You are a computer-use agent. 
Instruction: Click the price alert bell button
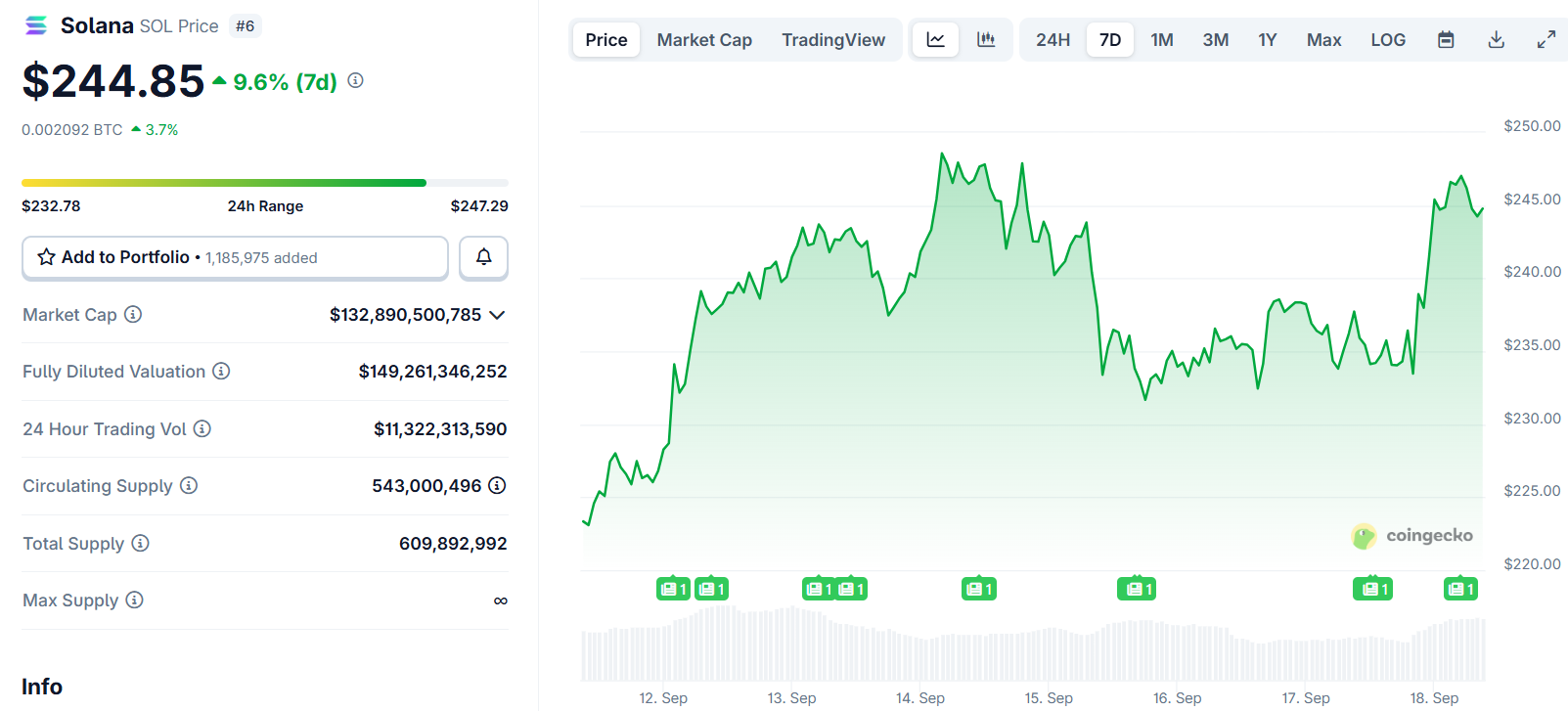point(483,257)
